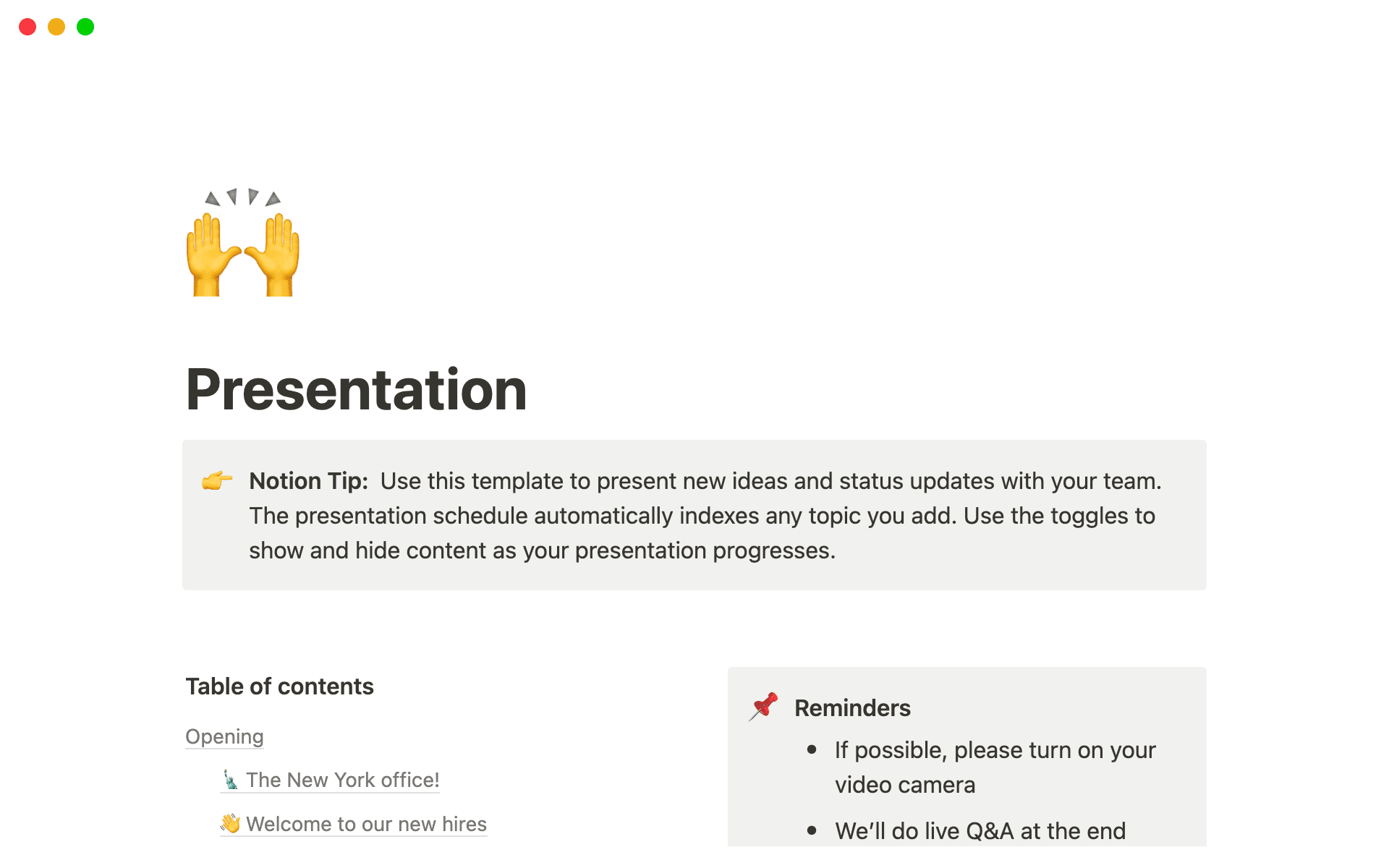
Task: Click the 'Table of contents' heading
Action: [279, 686]
